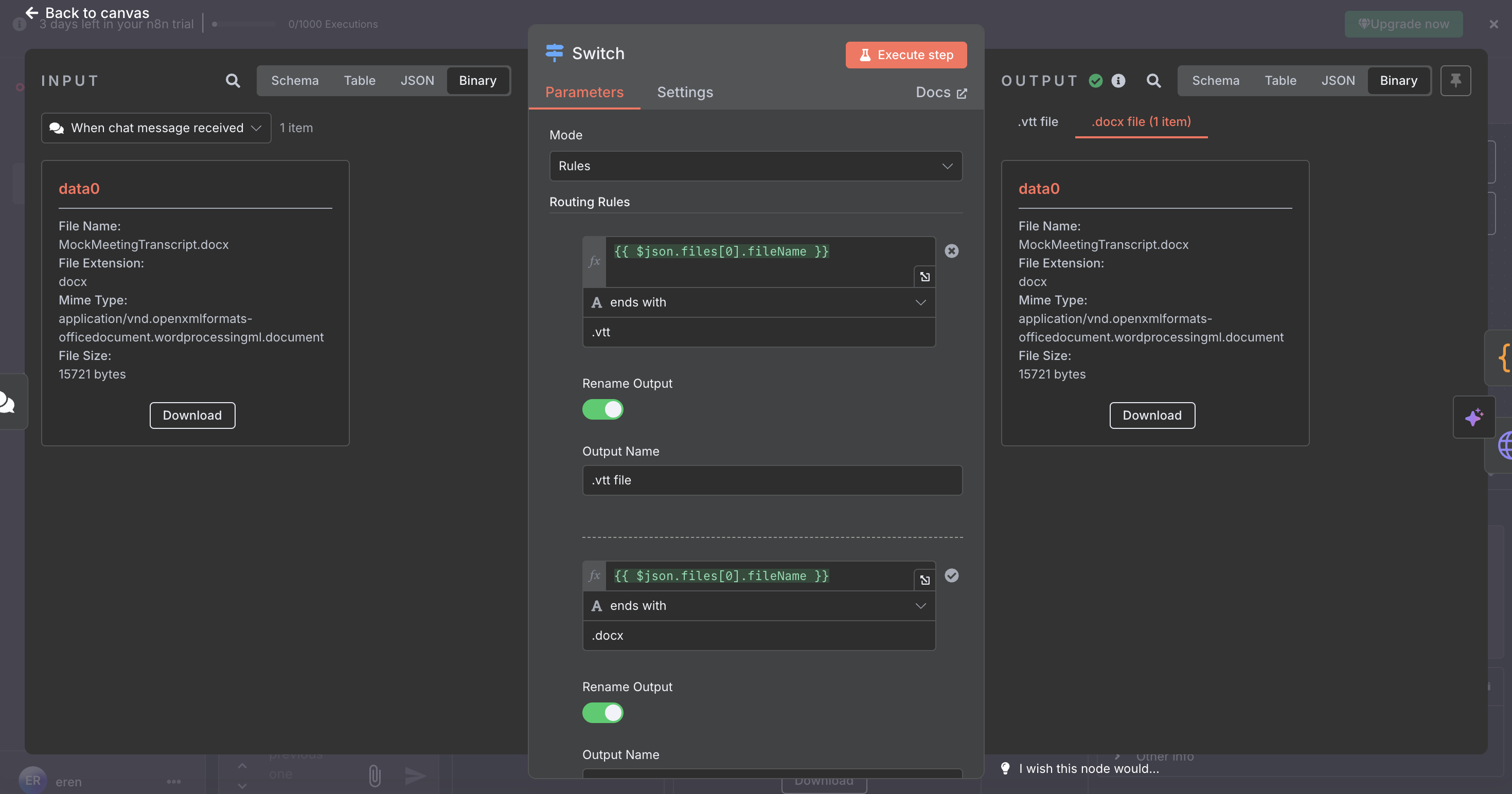Disable Rename Output for the .vtt rule
Viewport: 1512px width, 794px height.
603,410
